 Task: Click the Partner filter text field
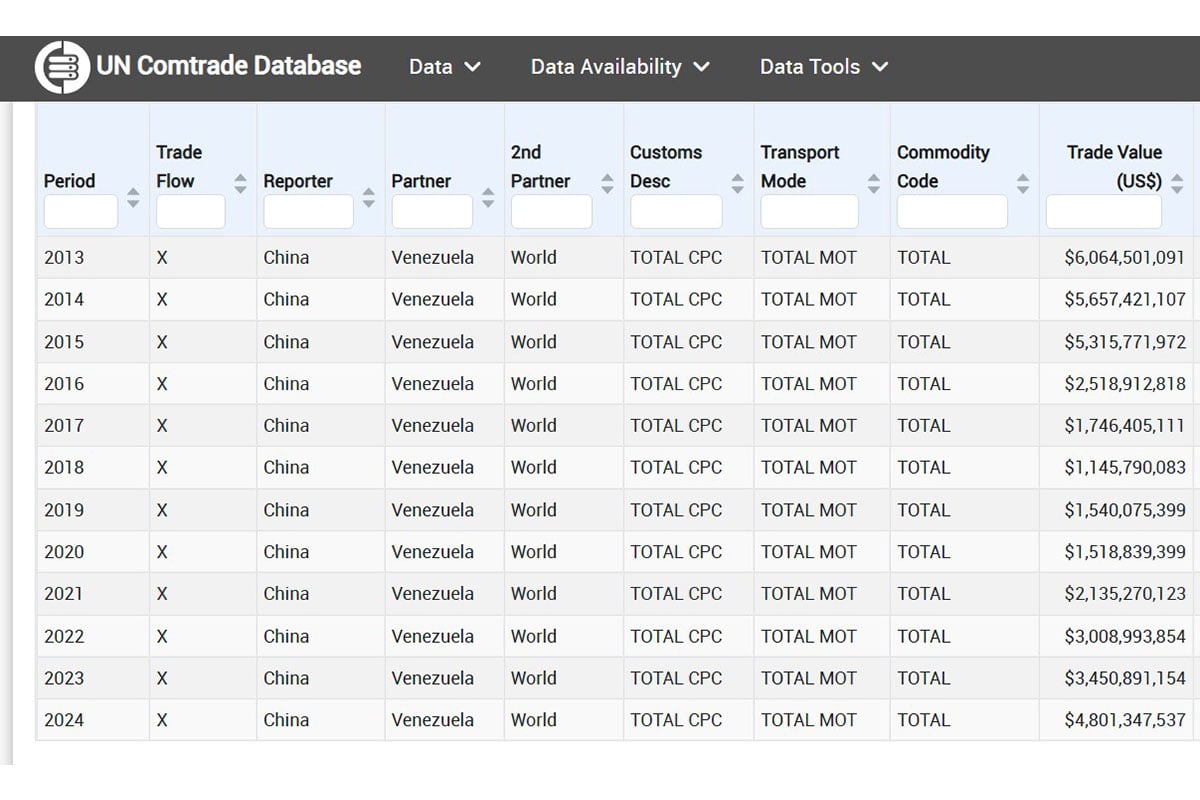(432, 212)
